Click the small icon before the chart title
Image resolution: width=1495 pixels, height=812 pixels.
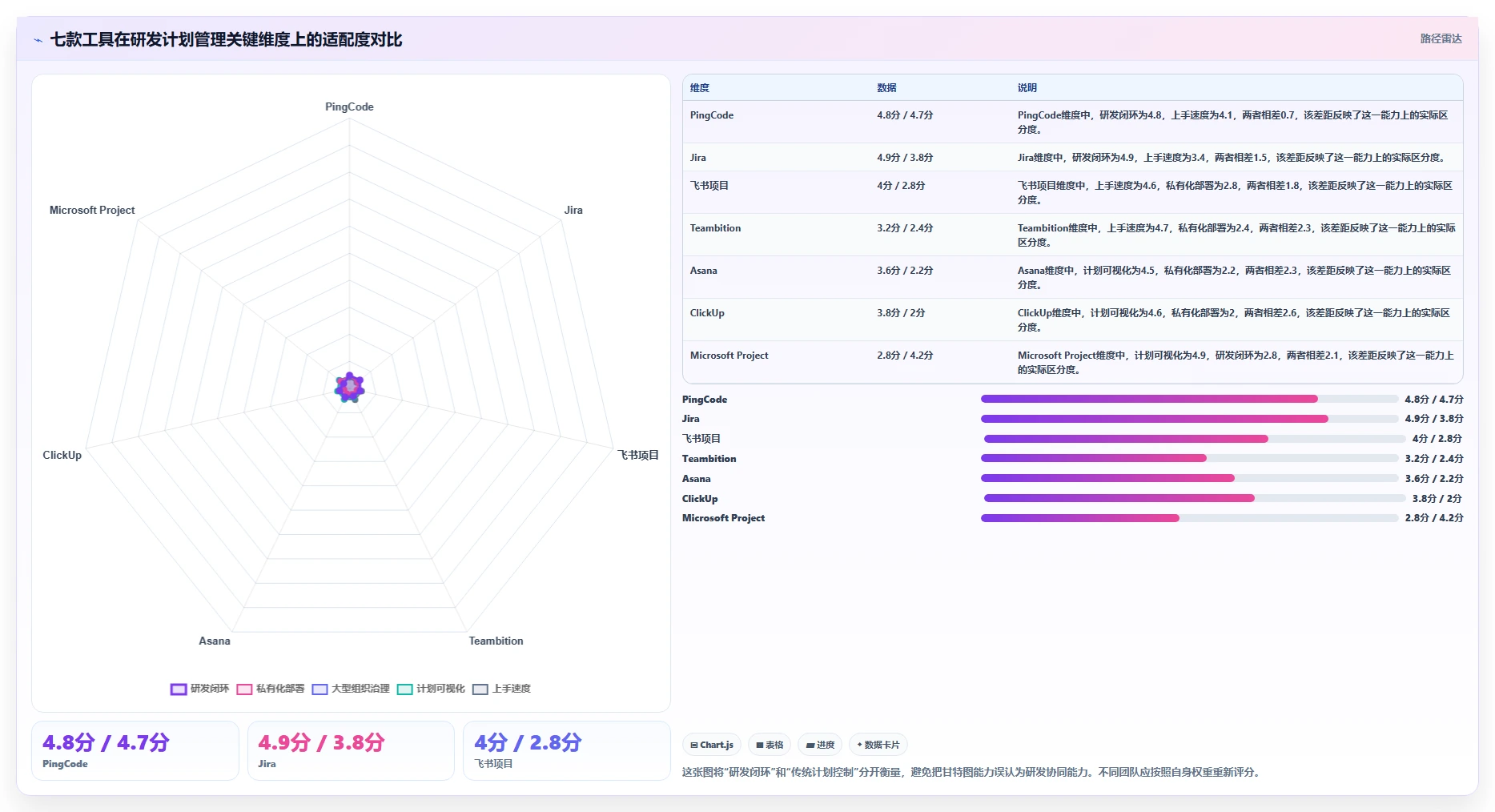point(38,40)
